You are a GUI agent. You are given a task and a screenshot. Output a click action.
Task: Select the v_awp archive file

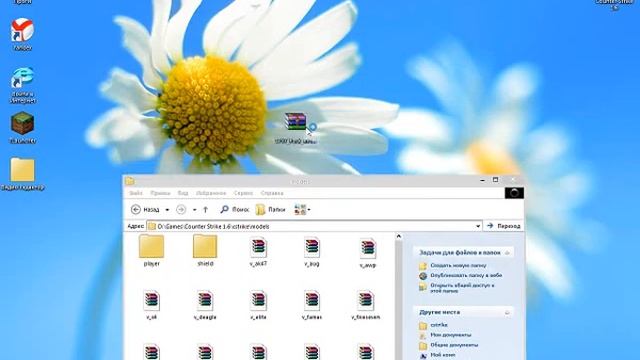pos(368,252)
